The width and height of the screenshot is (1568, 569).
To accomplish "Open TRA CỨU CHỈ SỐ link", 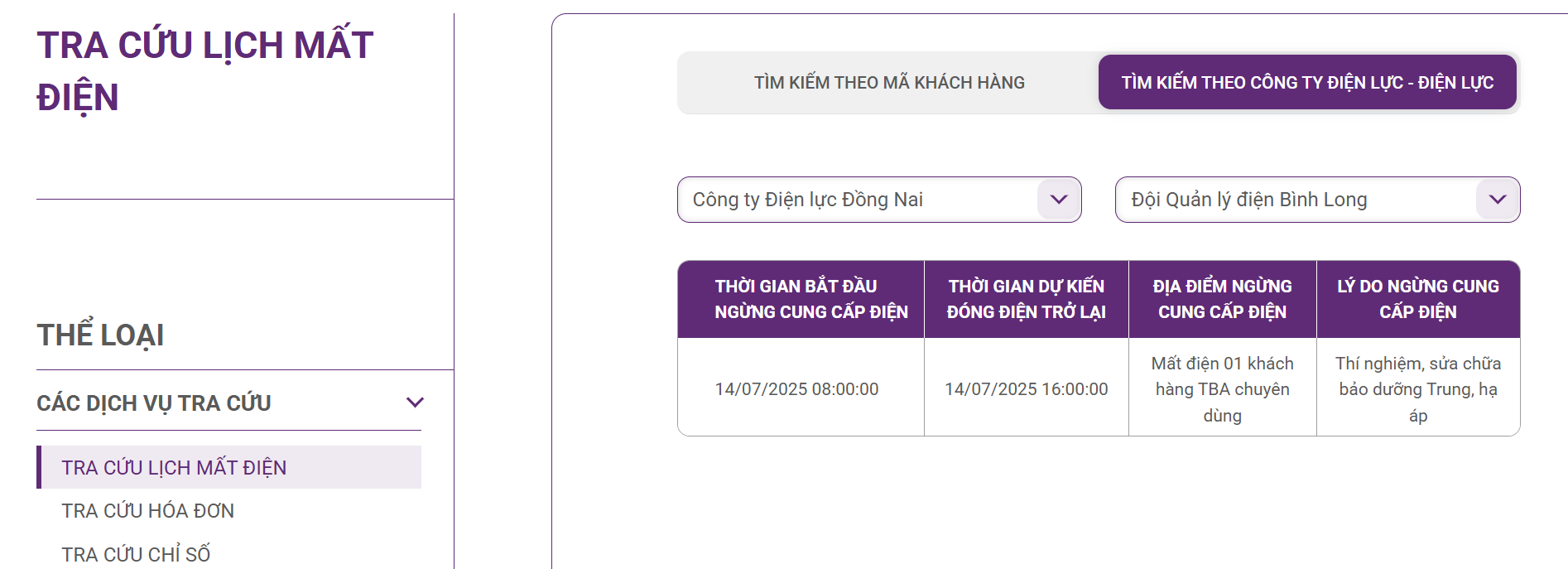I will point(136,554).
